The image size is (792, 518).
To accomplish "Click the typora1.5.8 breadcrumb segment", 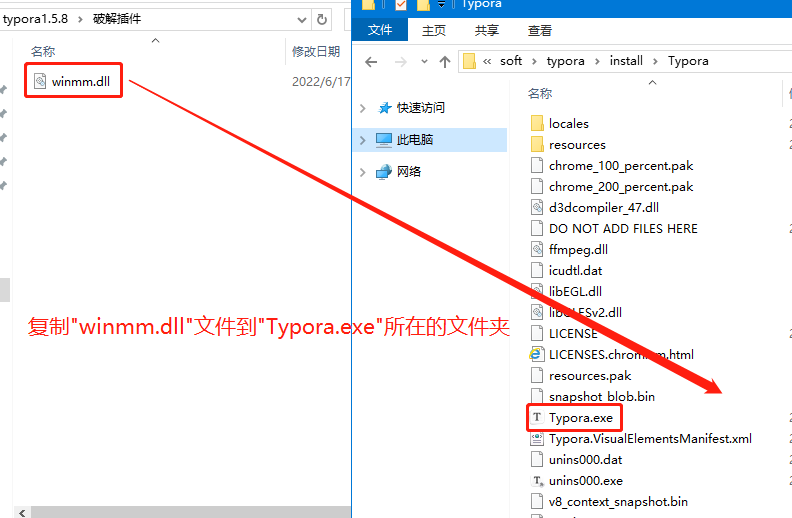I will tap(35, 19).
